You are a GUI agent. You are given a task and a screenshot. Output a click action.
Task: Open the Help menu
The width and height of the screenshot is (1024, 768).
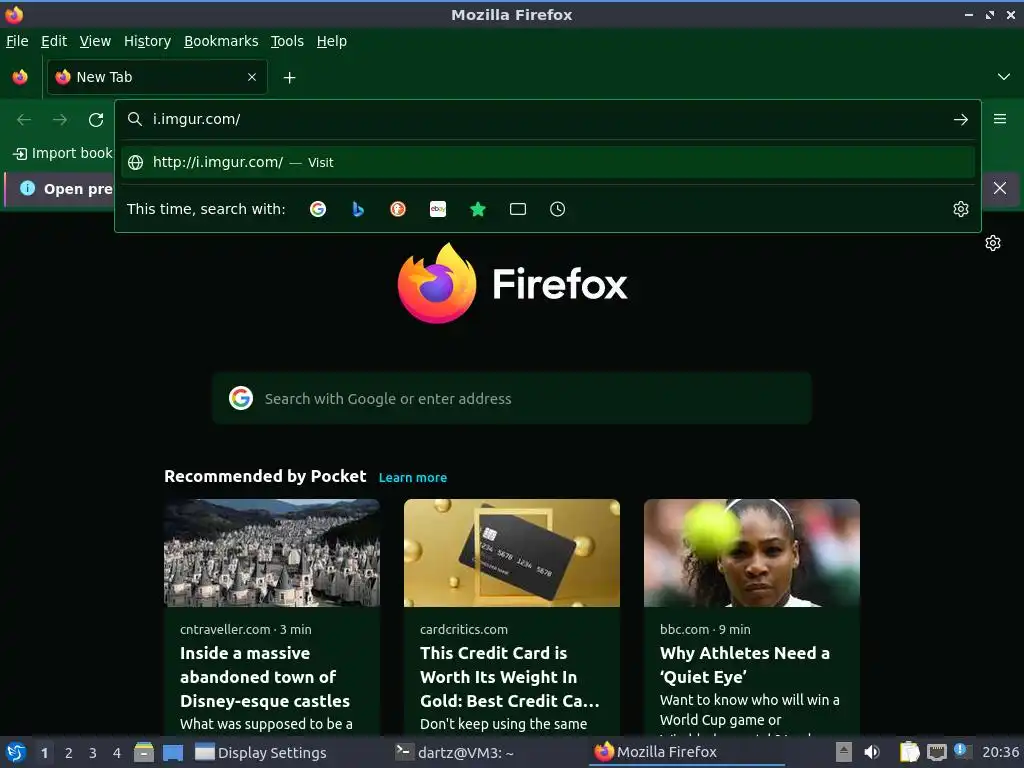tap(332, 41)
